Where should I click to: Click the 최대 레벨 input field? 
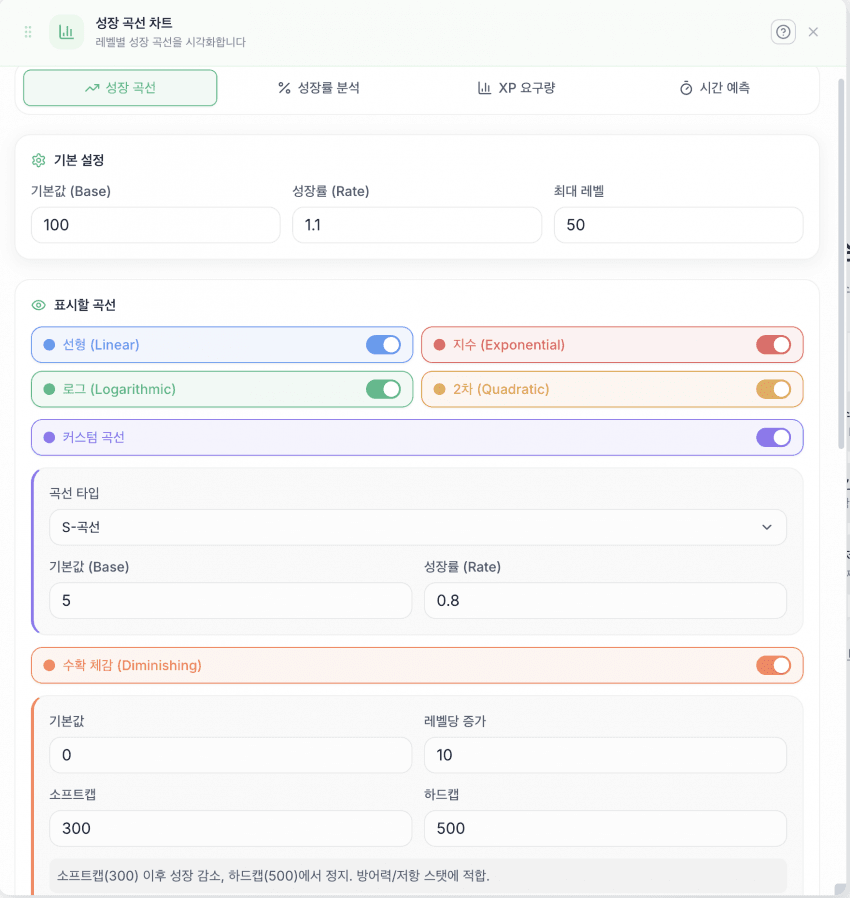tap(678, 225)
